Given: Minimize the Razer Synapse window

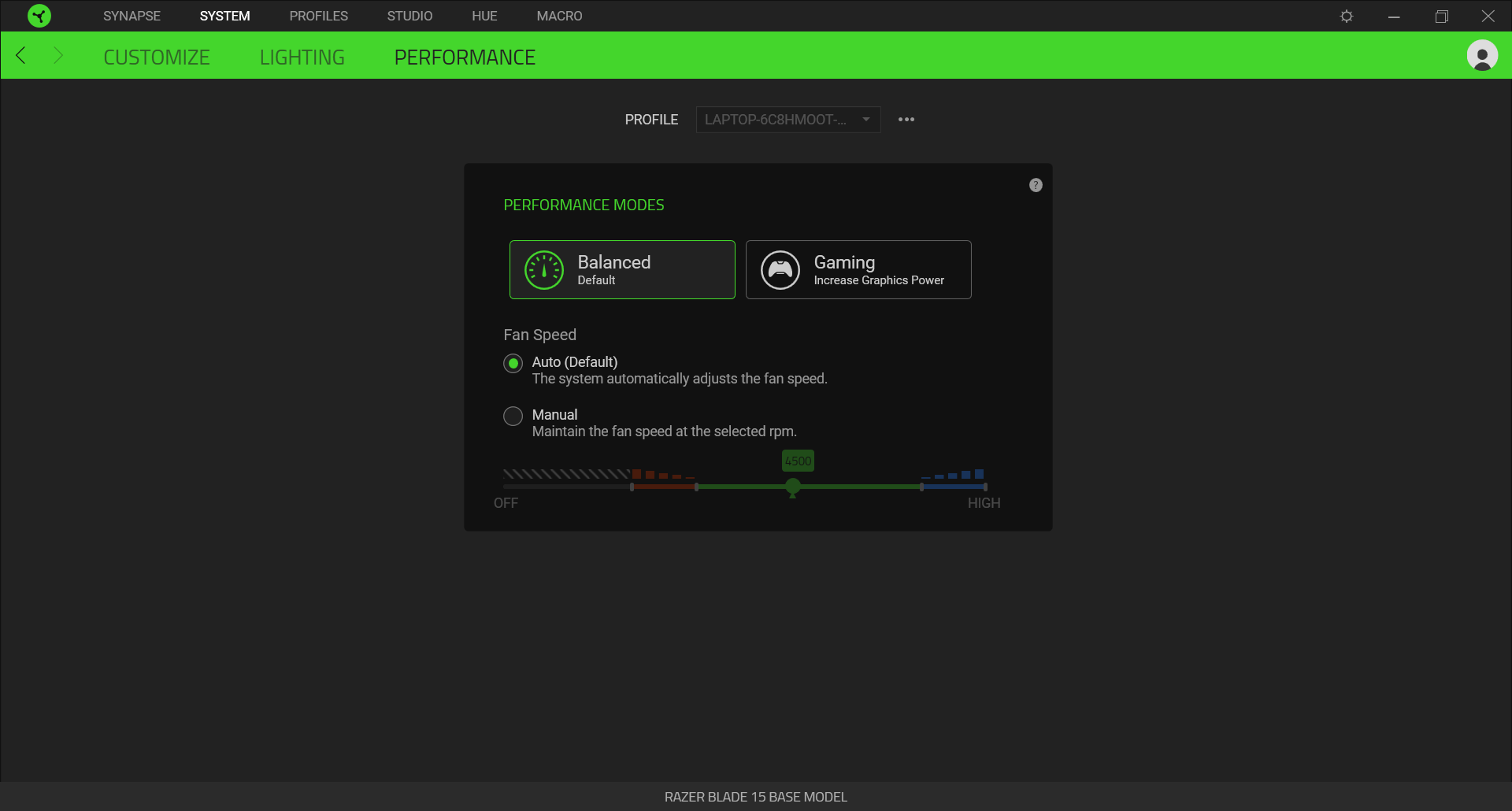Looking at the screenshot, I should tap(1394, 16).
